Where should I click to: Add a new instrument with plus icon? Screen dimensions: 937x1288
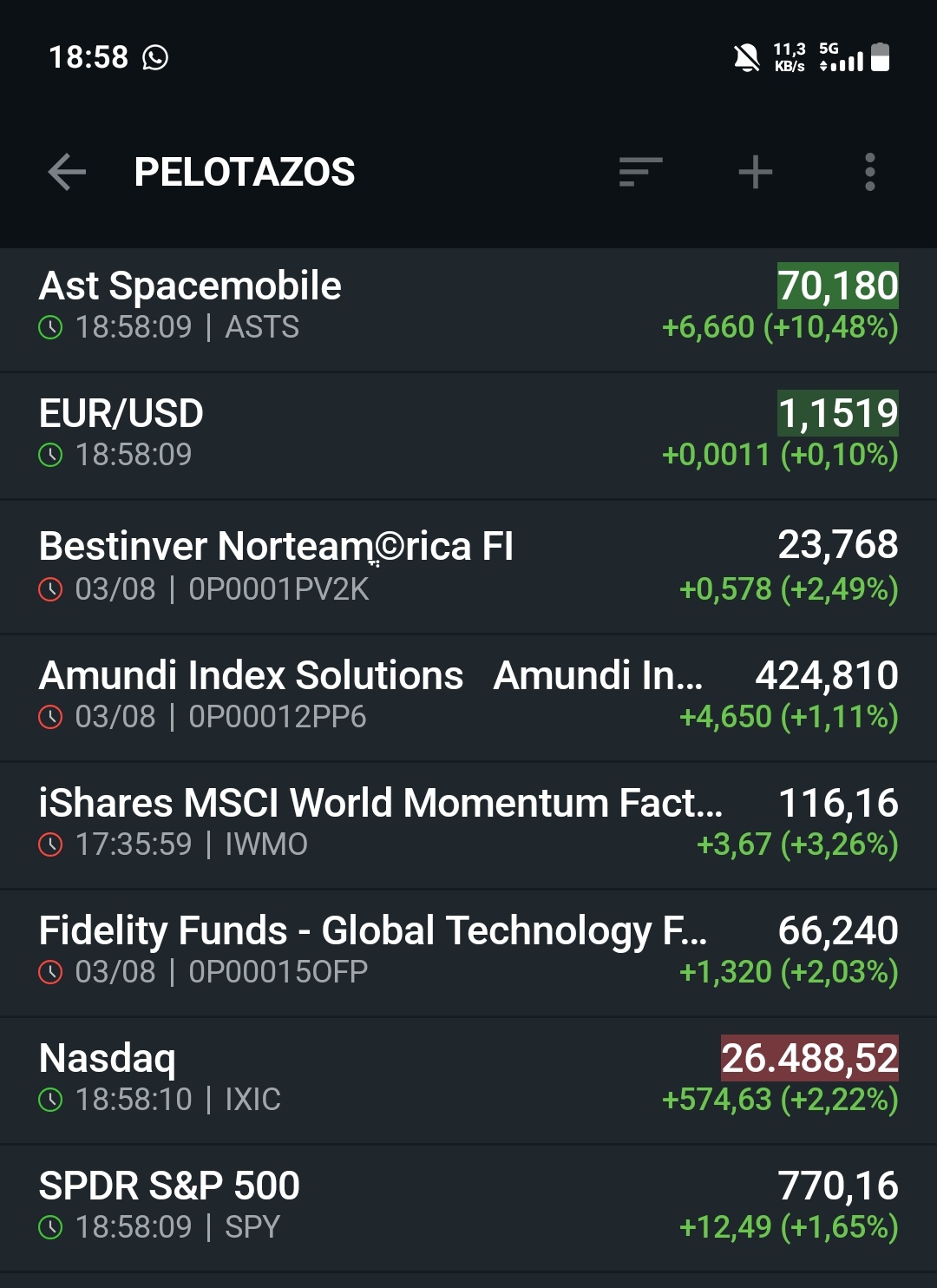756,172
